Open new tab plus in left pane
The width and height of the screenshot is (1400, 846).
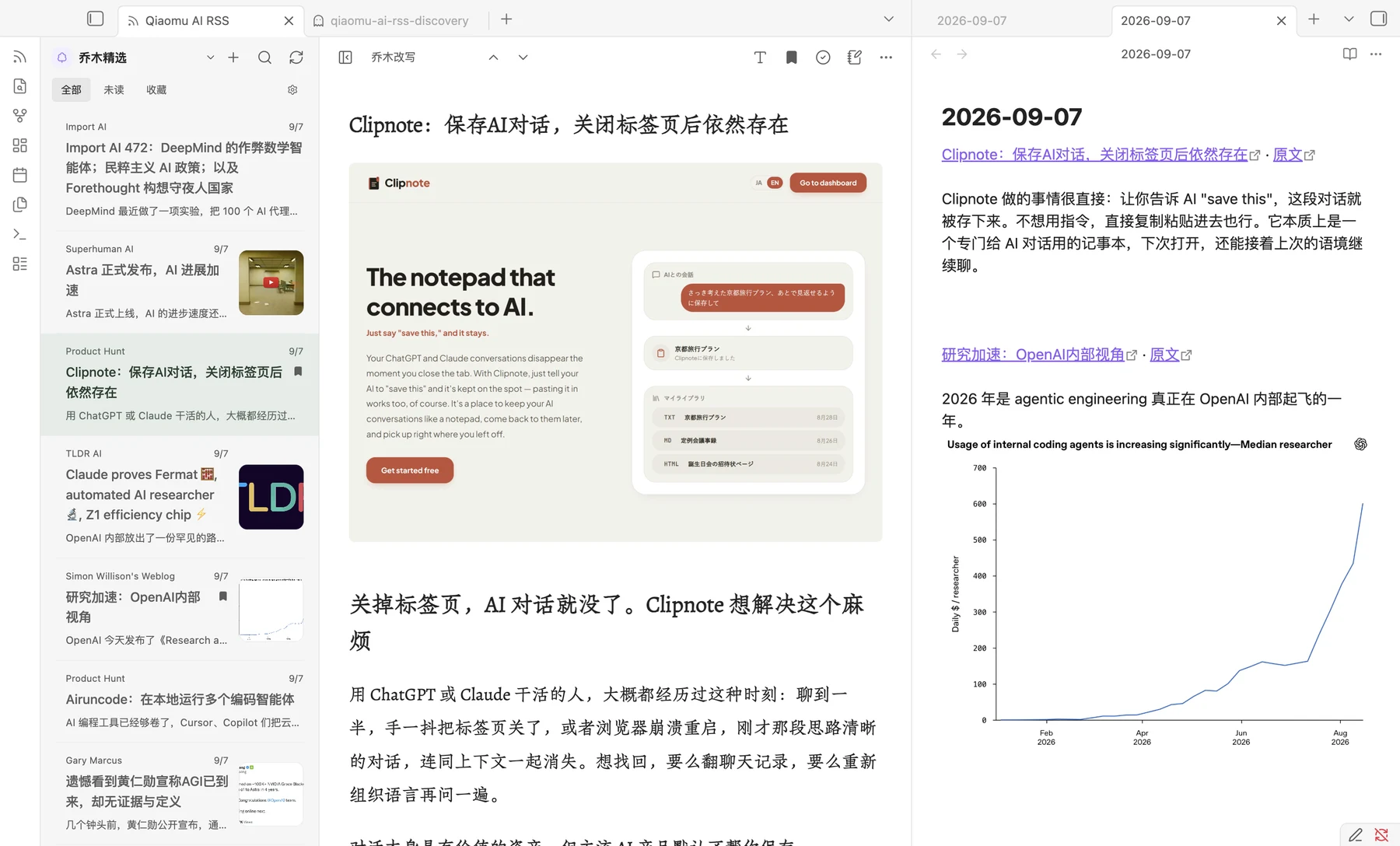coord(506,19)
